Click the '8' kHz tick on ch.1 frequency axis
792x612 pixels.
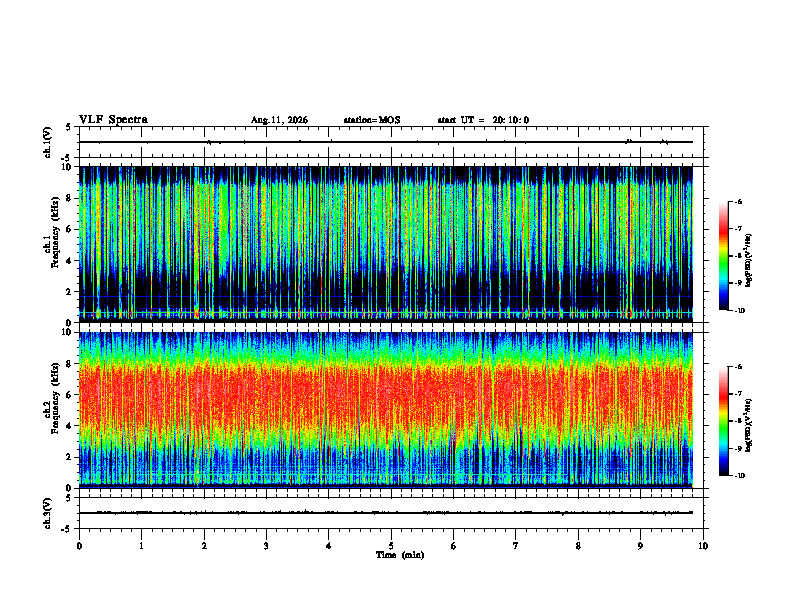click(x=71, y=198)
